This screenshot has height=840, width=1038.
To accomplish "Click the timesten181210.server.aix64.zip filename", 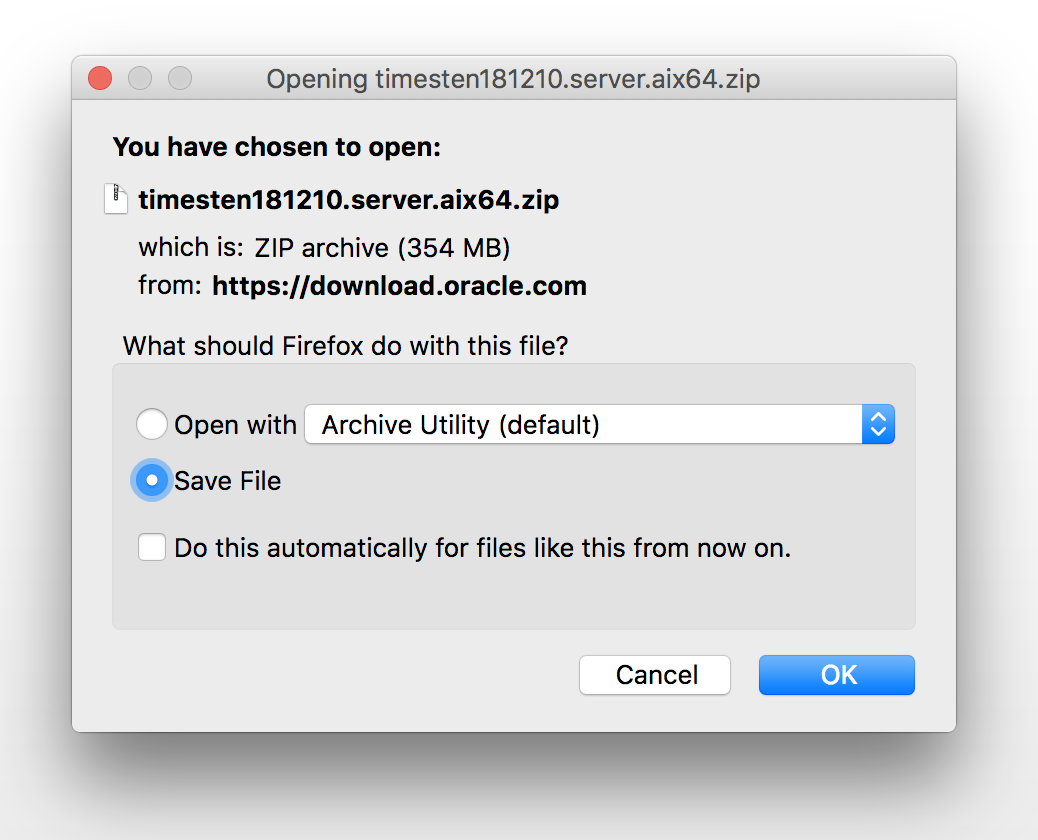I will 348,199.
